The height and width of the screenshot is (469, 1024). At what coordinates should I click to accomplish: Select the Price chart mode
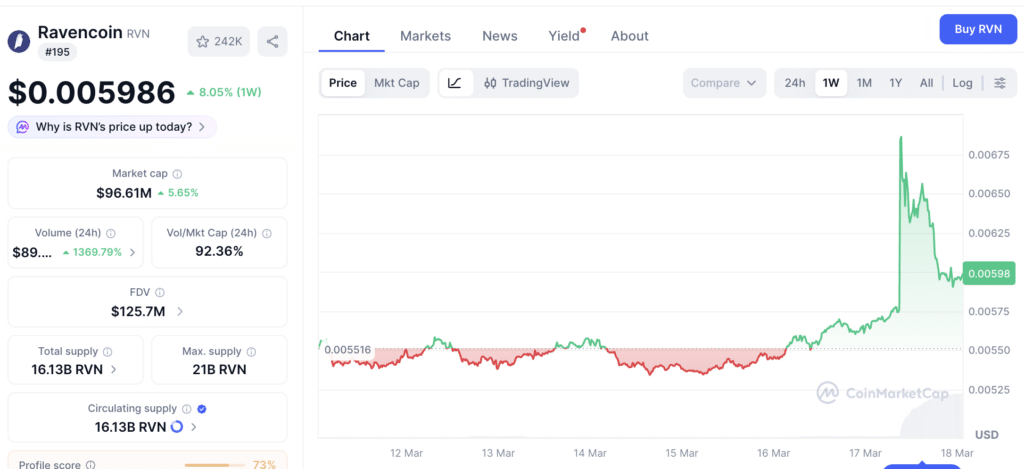coord(343,83)
